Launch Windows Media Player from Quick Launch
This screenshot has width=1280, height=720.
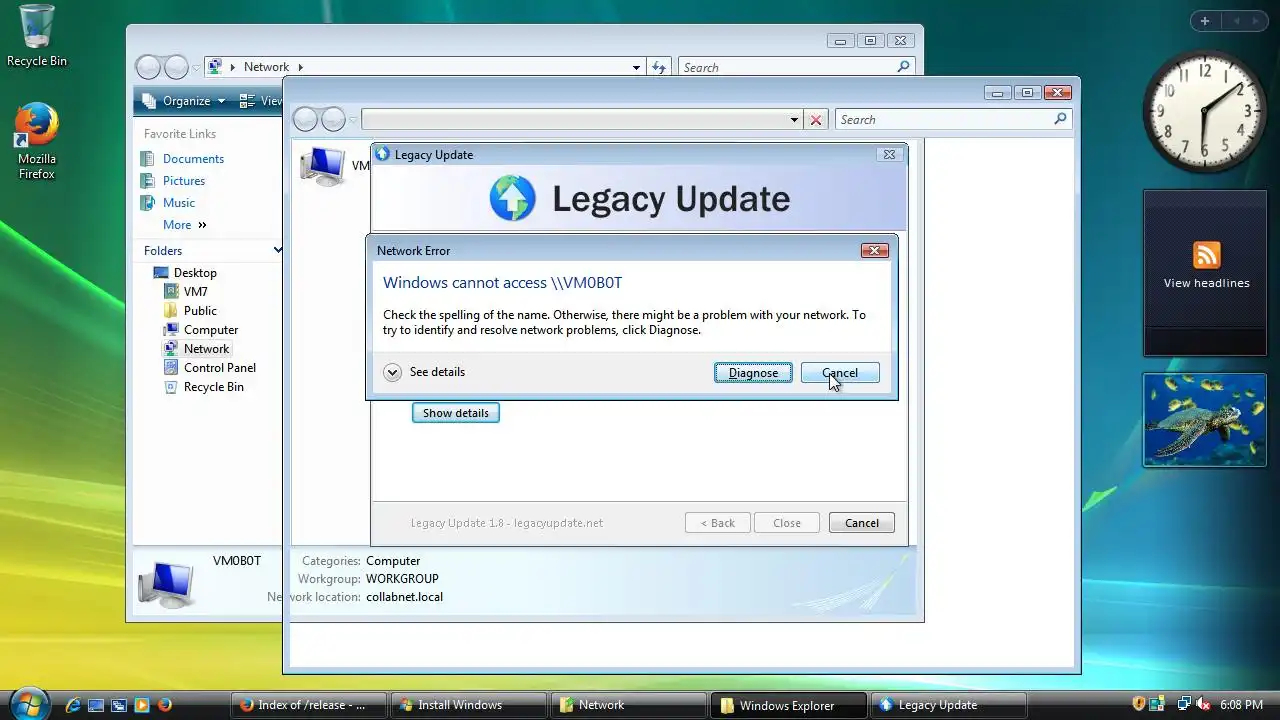click(142, 705)
